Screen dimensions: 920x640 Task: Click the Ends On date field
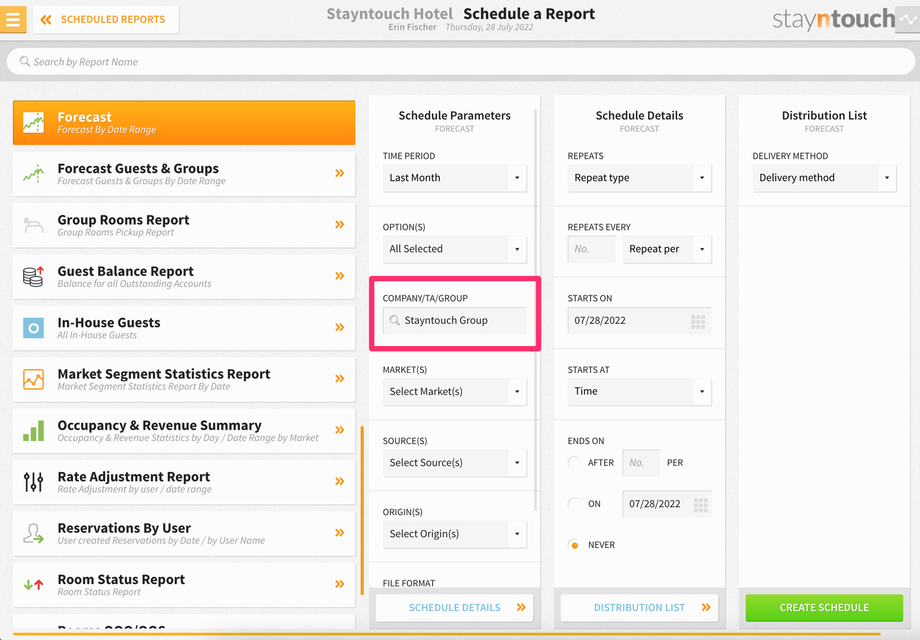[667, 504]
